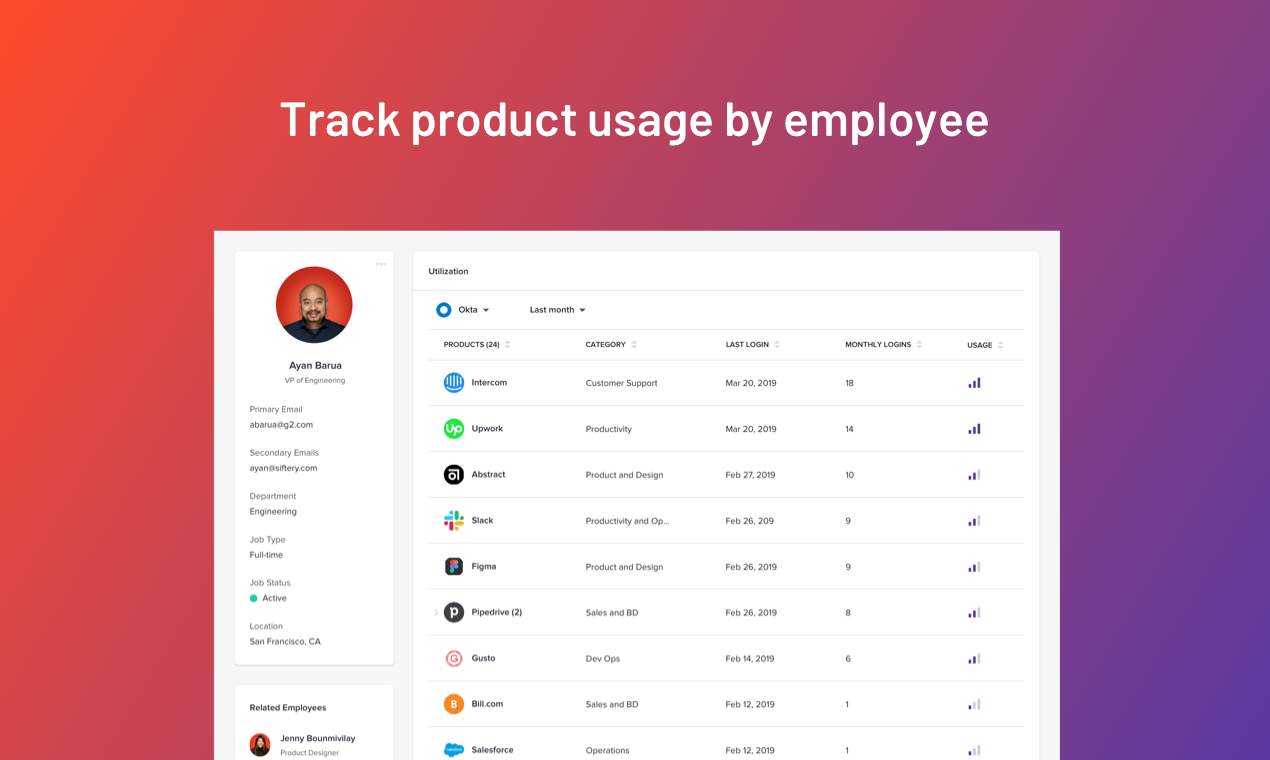Open the Abstract product name
This screenshot has width=1270, height=760.
point(488,475)
